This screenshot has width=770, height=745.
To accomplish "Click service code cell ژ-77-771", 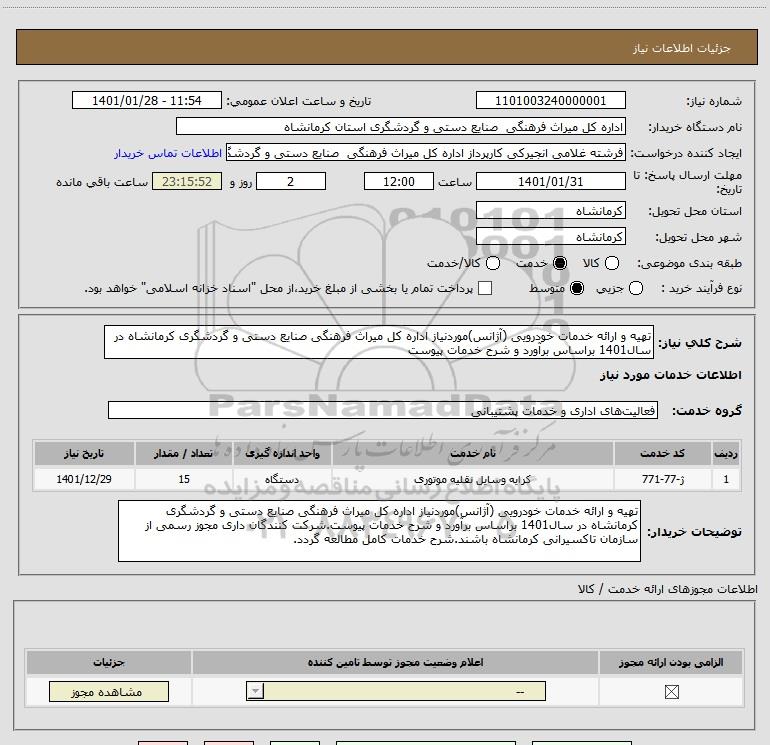I will (x=662, y=479).
